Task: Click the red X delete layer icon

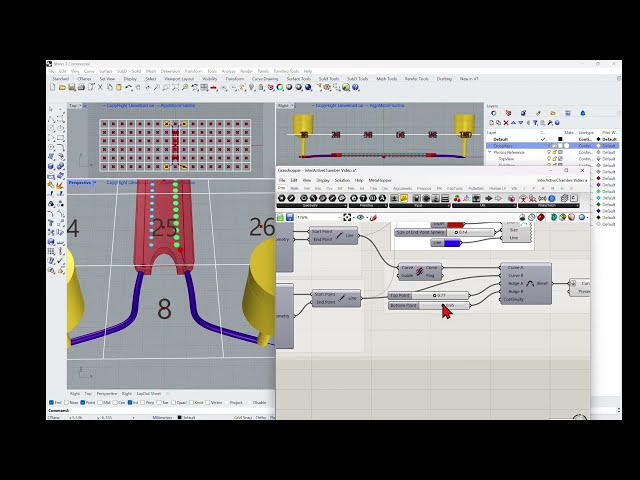Action: [x=506, y=123]
